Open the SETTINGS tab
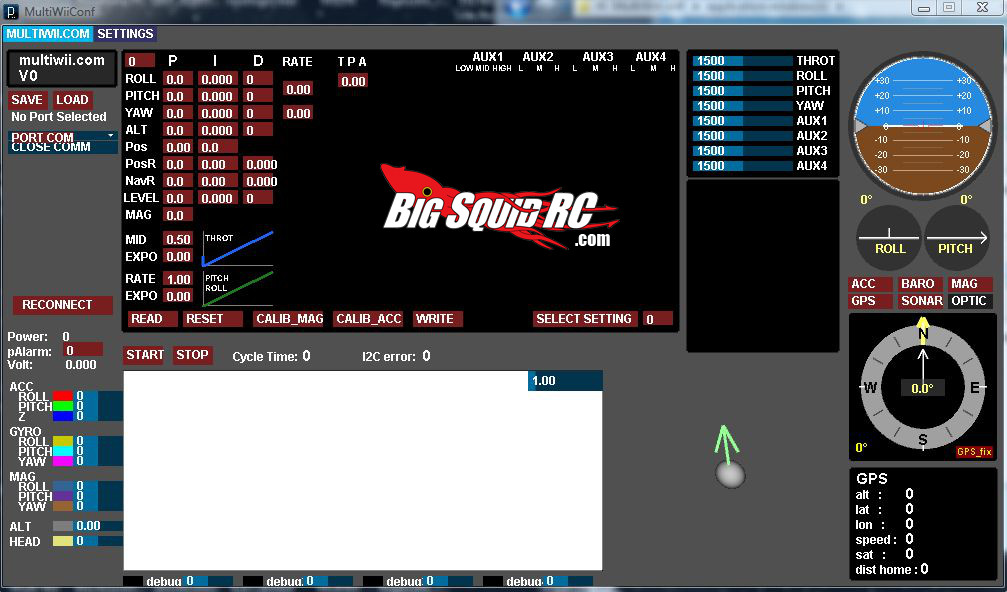This screenshot has width=1007, height=592. [125, 33]
